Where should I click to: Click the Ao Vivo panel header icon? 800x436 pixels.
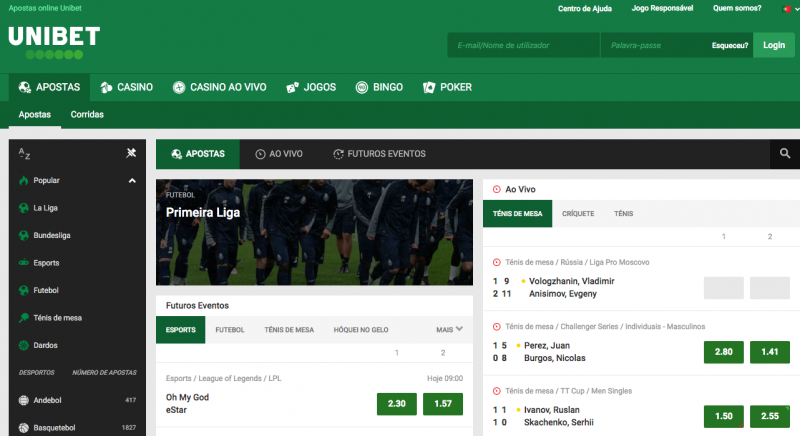point(496,189)
